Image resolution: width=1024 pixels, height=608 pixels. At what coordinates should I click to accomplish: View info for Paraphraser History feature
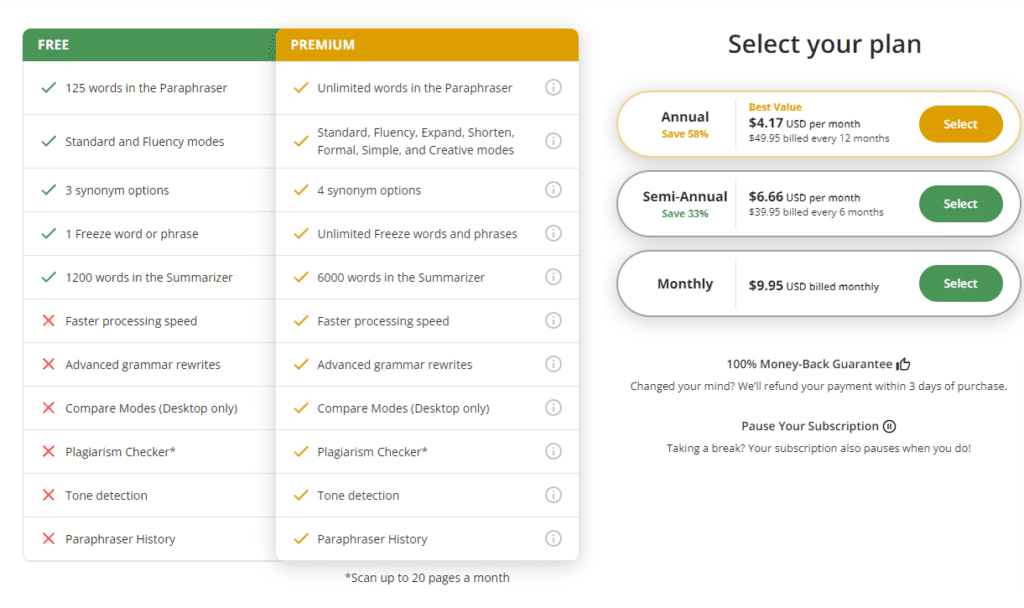[553, 538]
